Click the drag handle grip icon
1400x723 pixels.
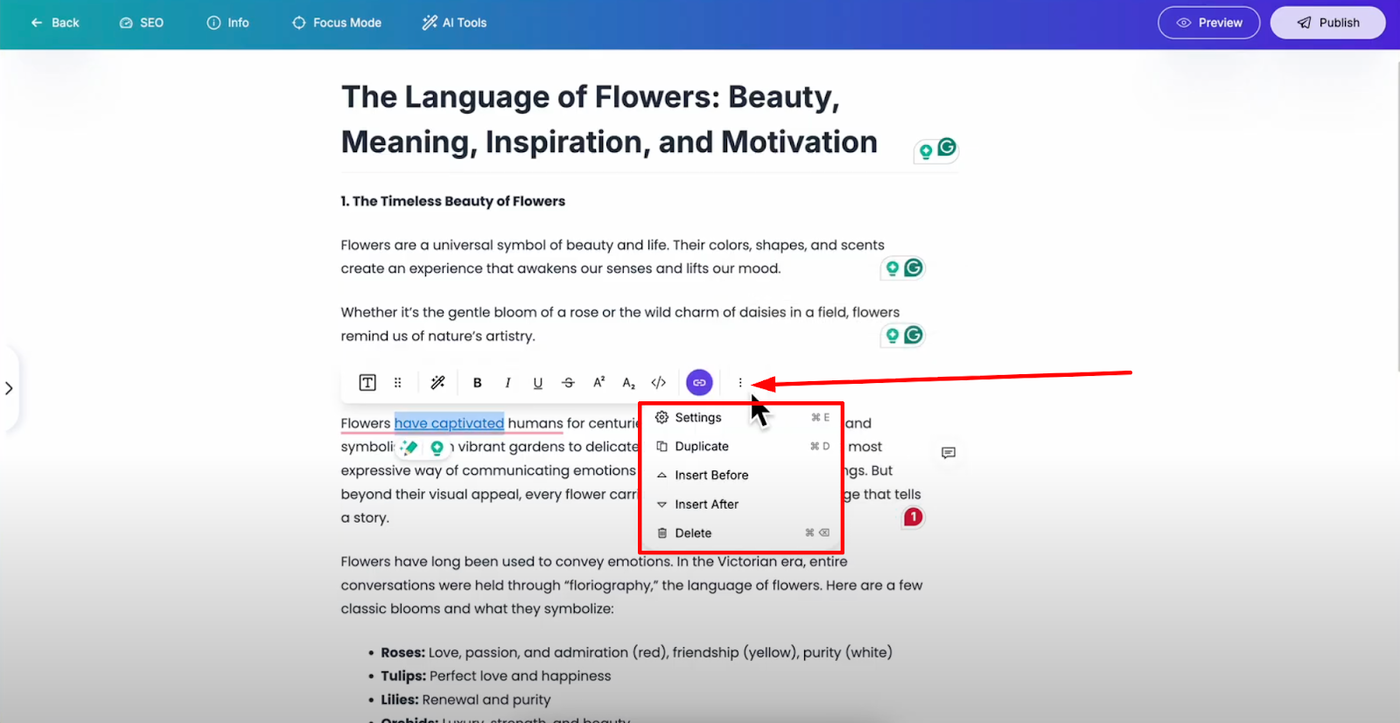tap(398, 383)
